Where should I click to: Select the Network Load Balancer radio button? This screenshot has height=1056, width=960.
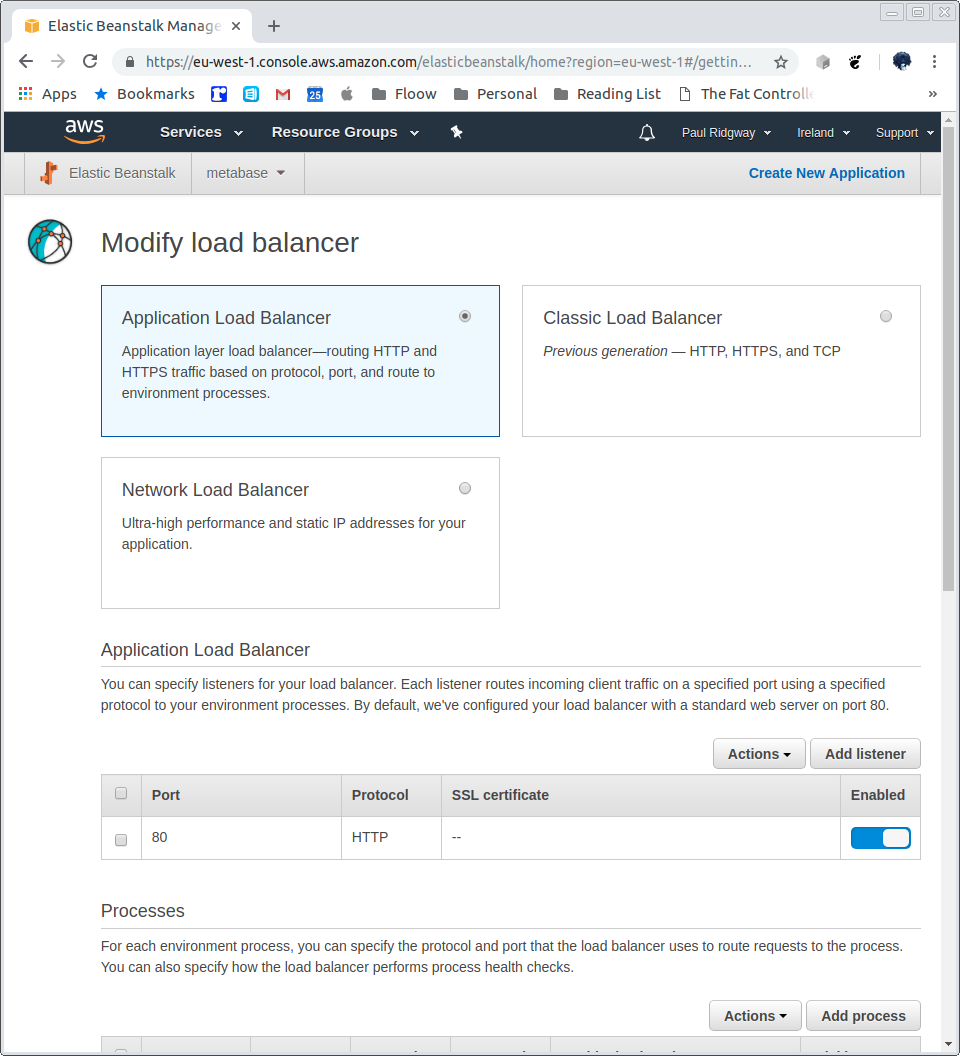465,488
